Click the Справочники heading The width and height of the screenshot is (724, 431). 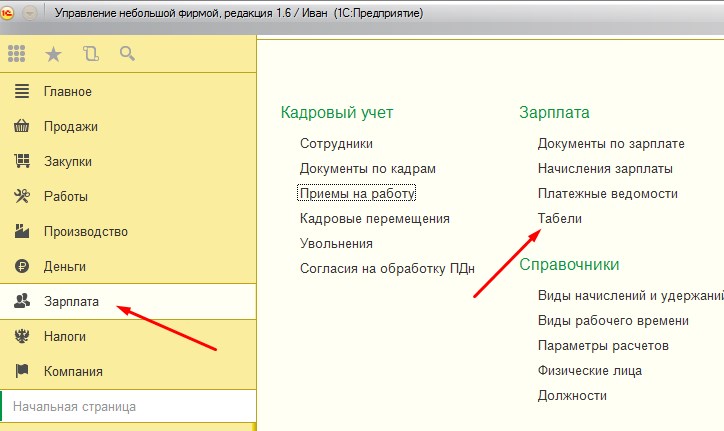(x=569, y=264)
